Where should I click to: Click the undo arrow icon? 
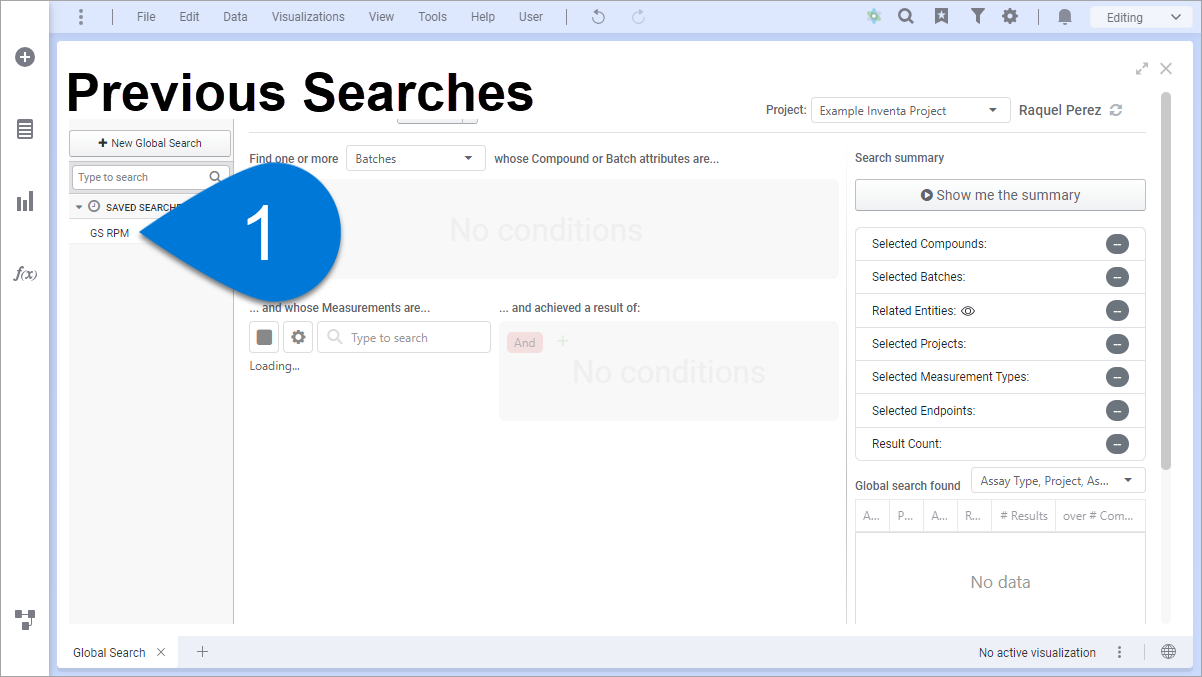(598, 17)
